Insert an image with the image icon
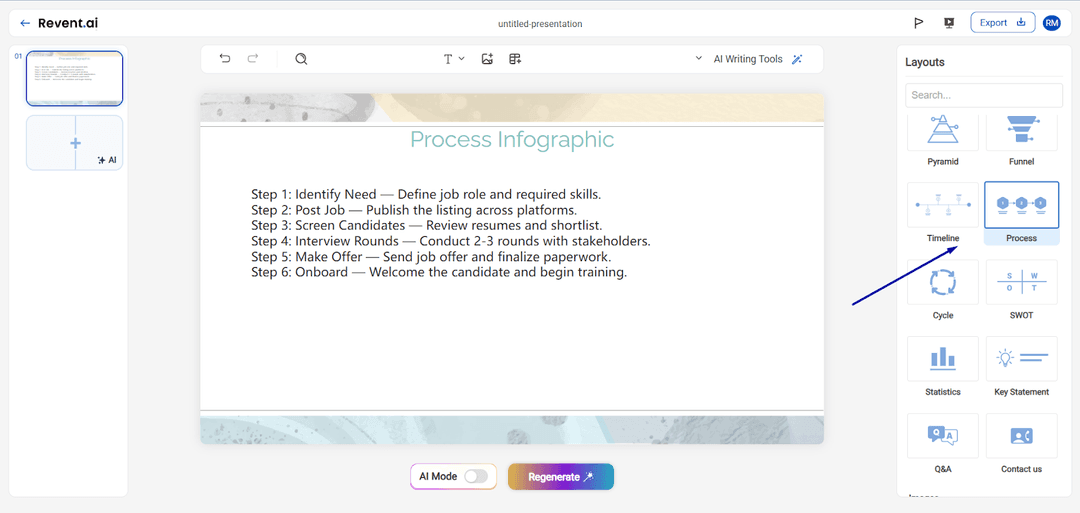This screenshot has width=1080, height=513. (x=488, y=59)
